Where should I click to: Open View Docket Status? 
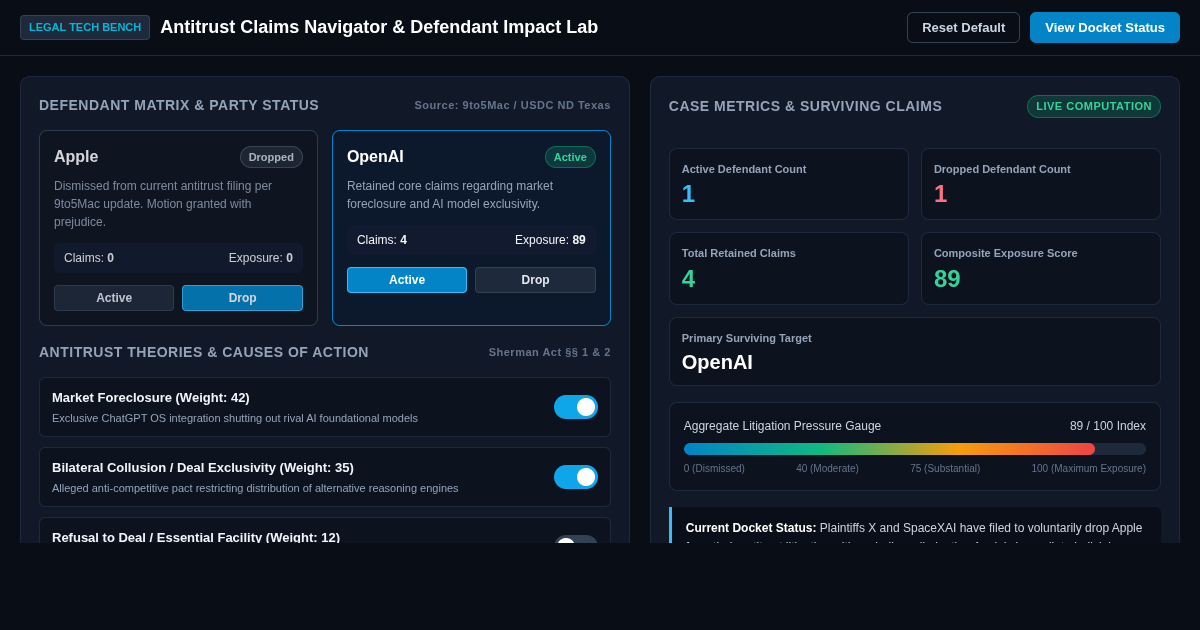(1105, 27)
